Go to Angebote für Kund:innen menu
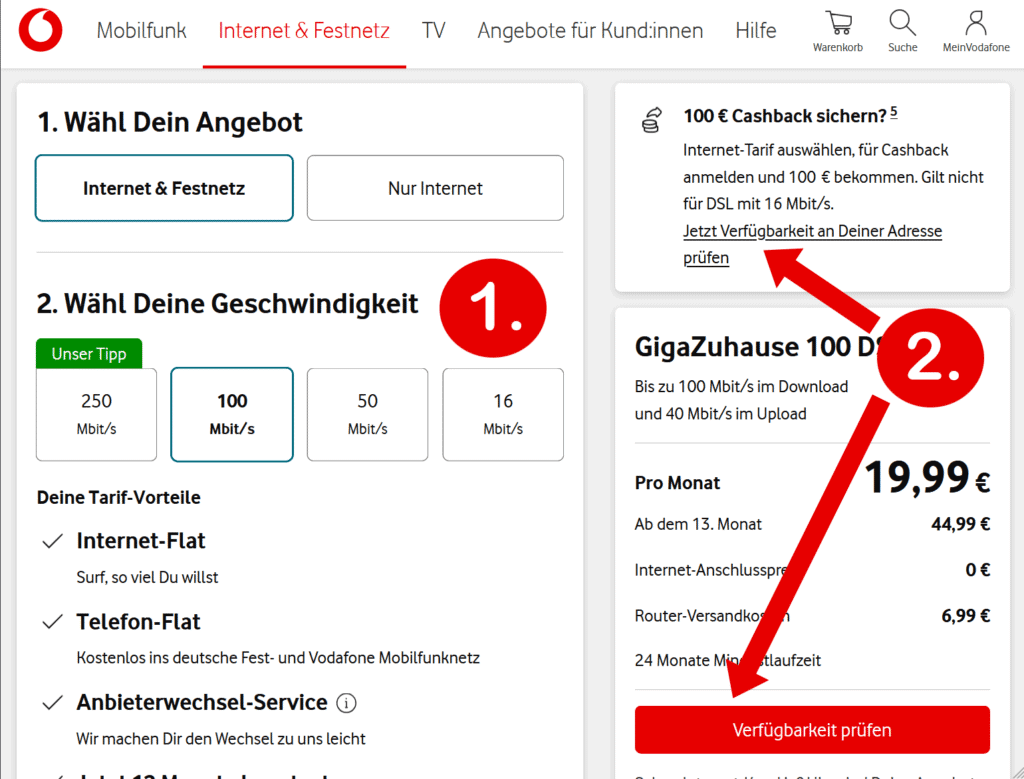The width and height of the screenshot is (1024, 779). [590, 31]
